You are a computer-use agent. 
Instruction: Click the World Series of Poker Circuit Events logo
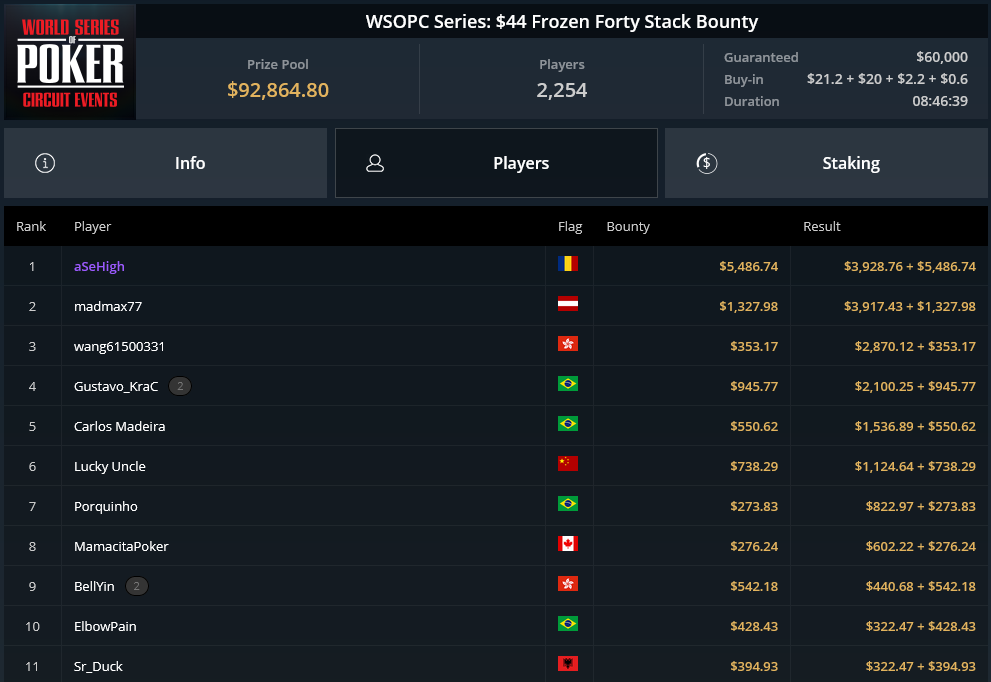pos(70,62)
